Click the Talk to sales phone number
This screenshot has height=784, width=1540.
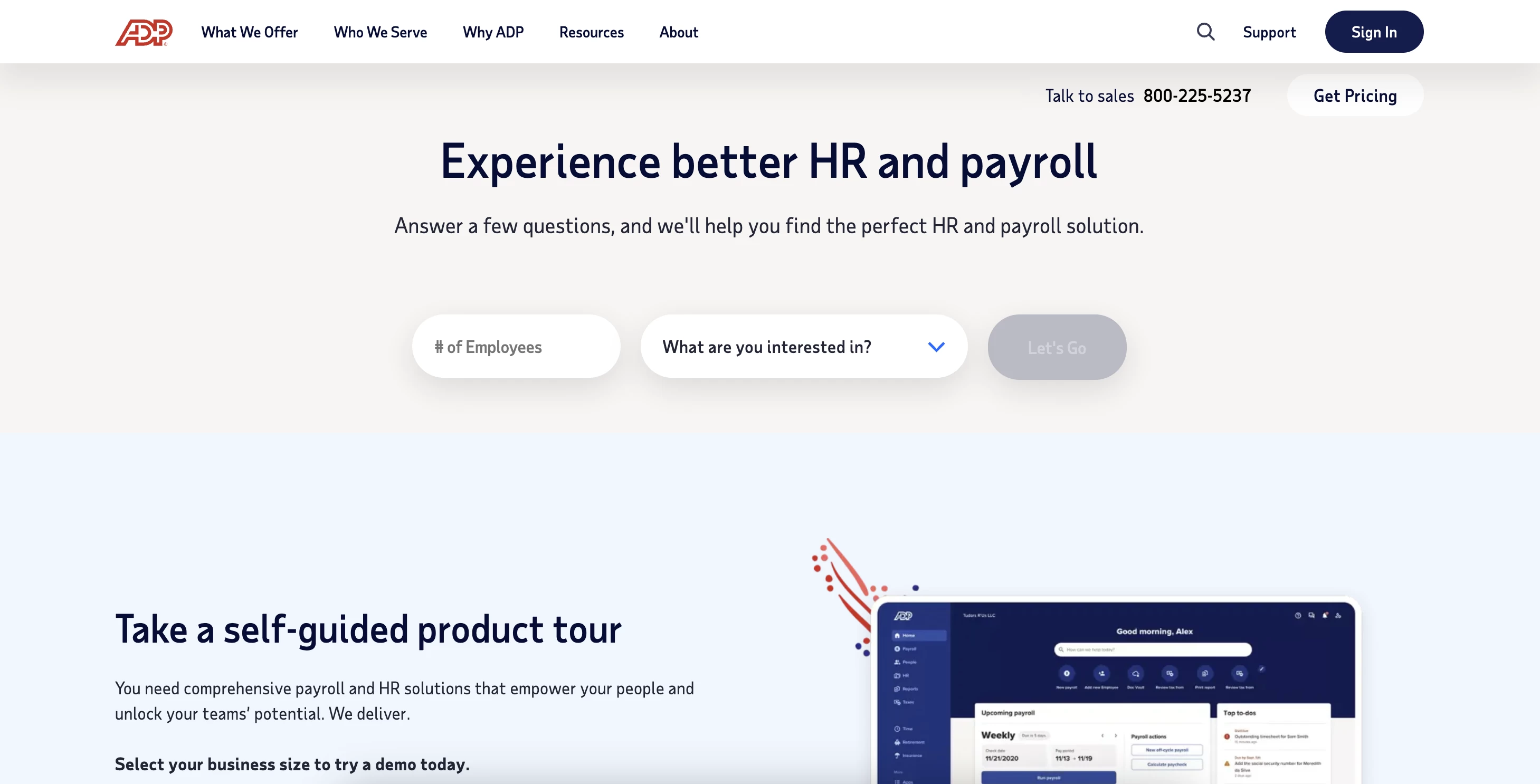pos(1197,95)
